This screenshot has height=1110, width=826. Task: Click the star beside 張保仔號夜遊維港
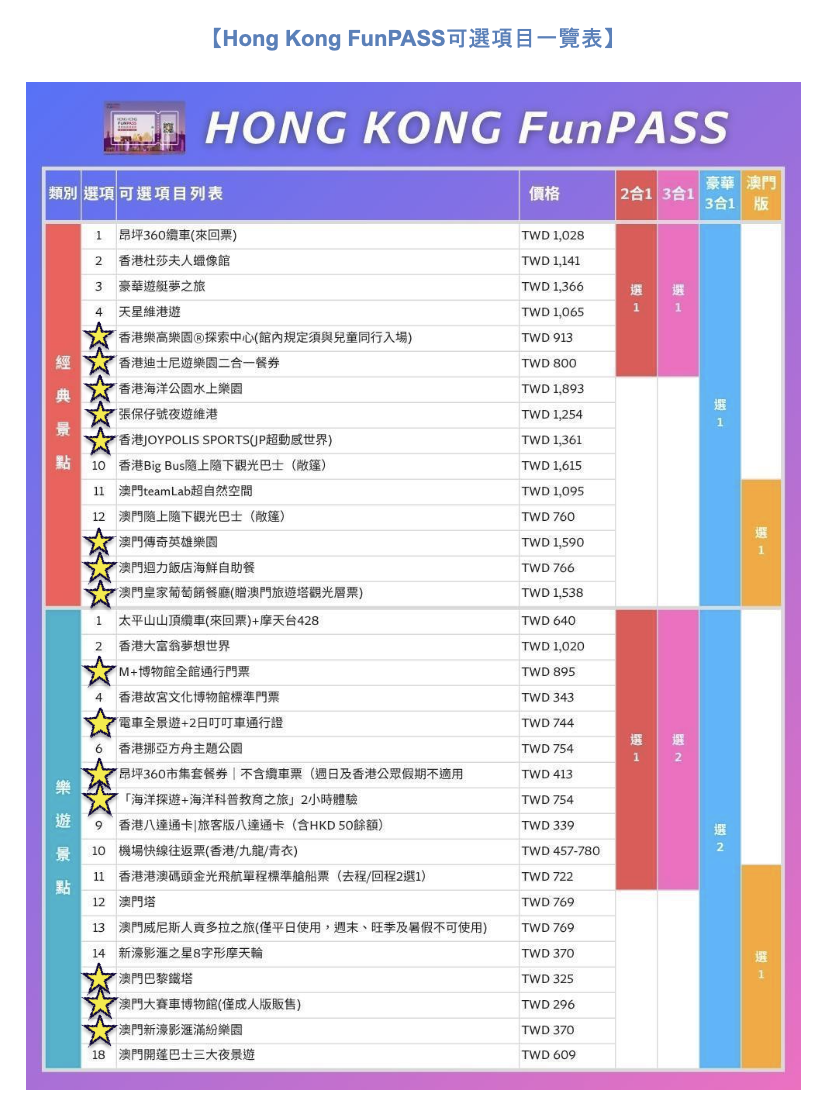point(99,414)
